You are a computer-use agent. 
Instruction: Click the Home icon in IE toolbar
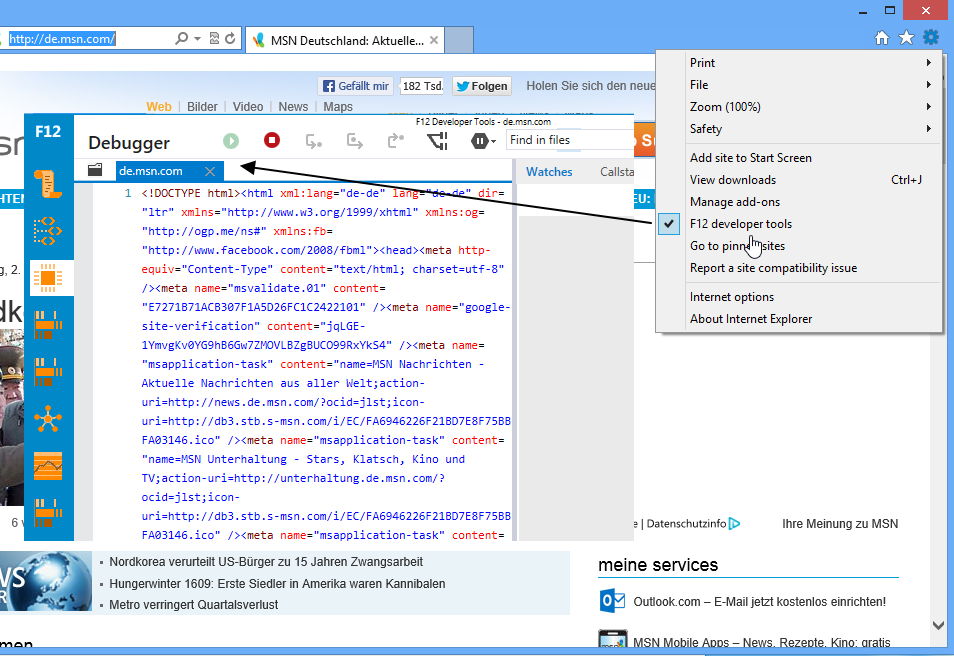click(x=882, y=38)
